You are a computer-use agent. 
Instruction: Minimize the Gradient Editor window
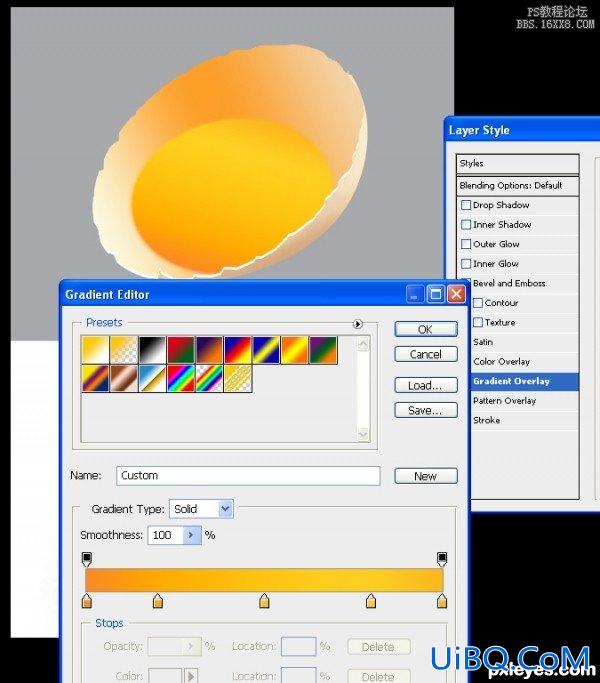tap(414, 294)
